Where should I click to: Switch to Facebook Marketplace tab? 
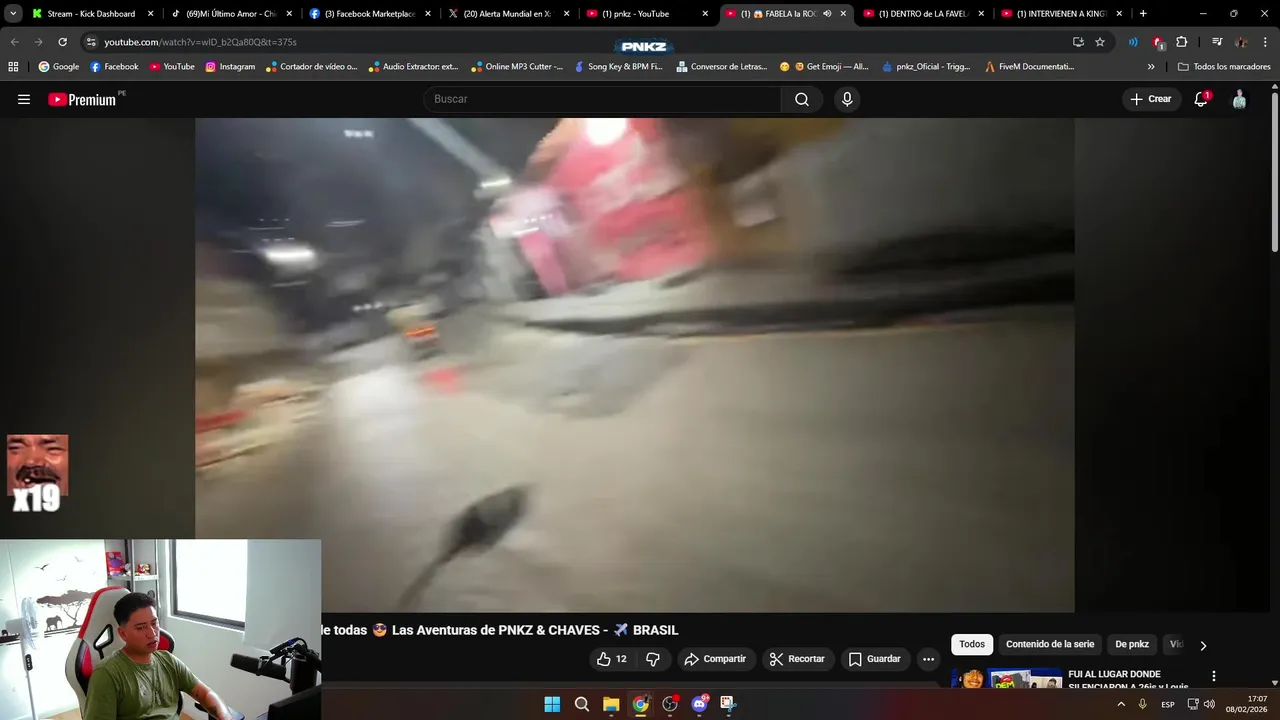(369, 14)
